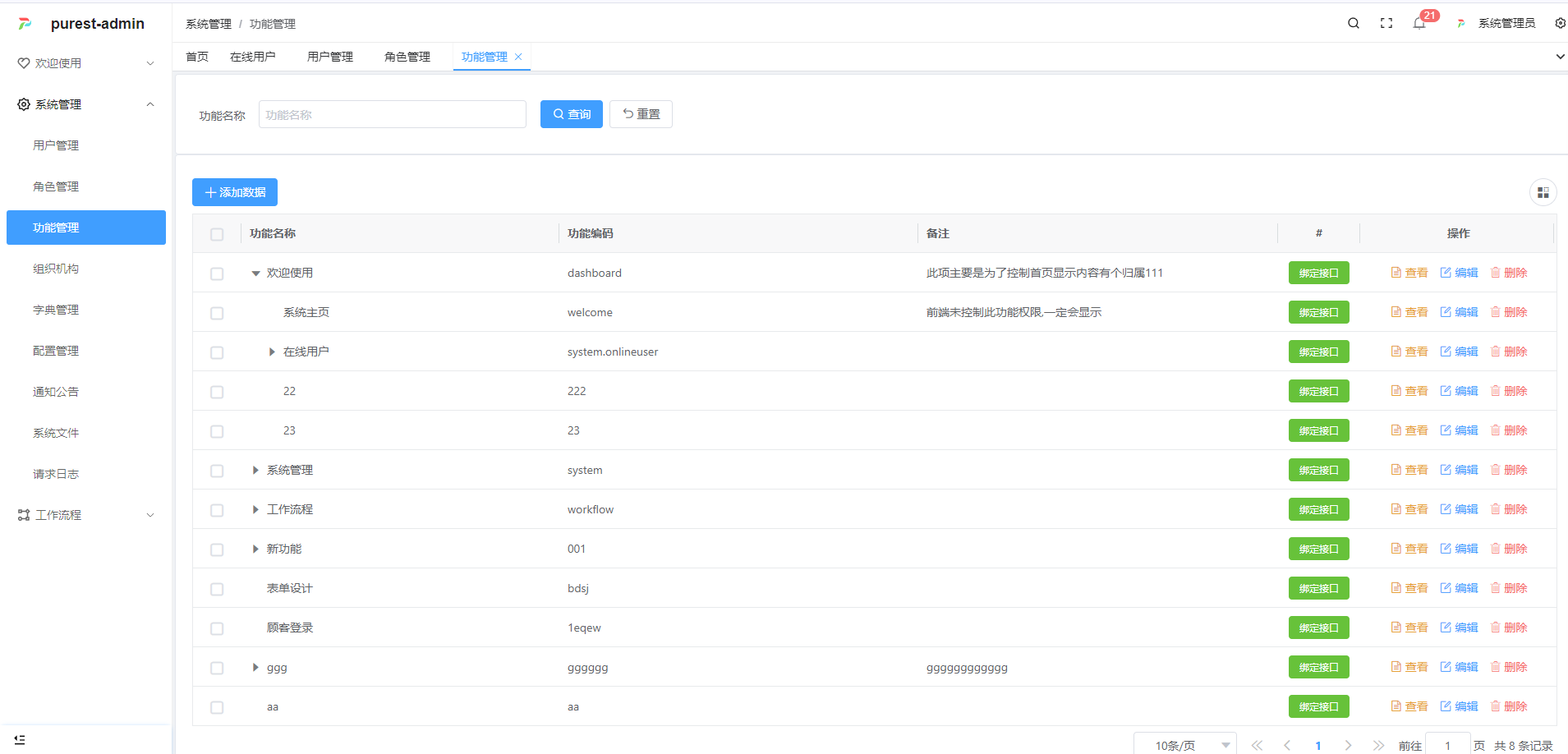This screenshot has height=754, width=1568.
Task: Check the checkbox for the dashboard row
Action: (217, 274)
